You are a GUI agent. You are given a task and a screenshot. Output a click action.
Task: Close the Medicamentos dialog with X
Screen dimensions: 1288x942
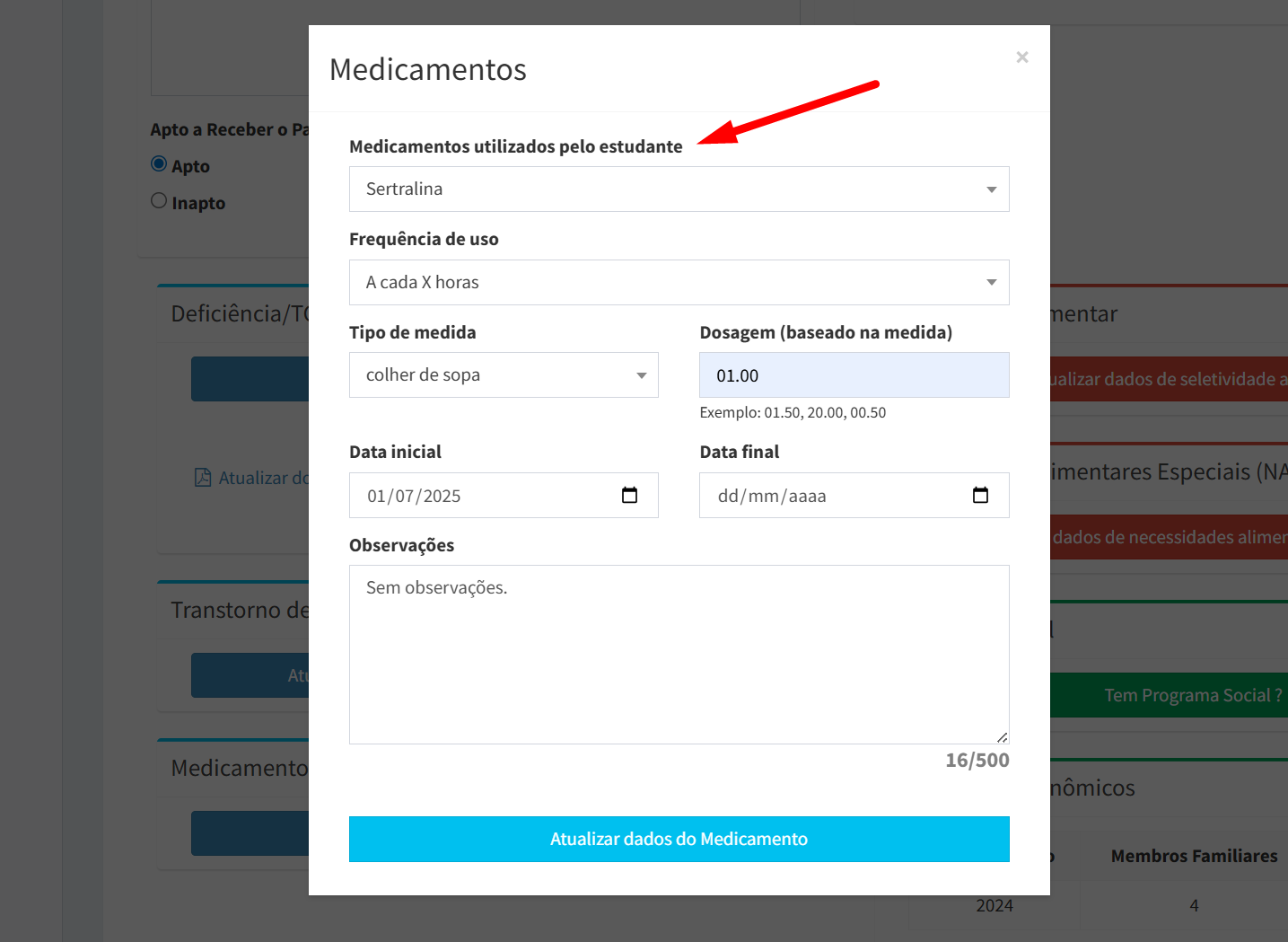click(x=1021, y=57)
